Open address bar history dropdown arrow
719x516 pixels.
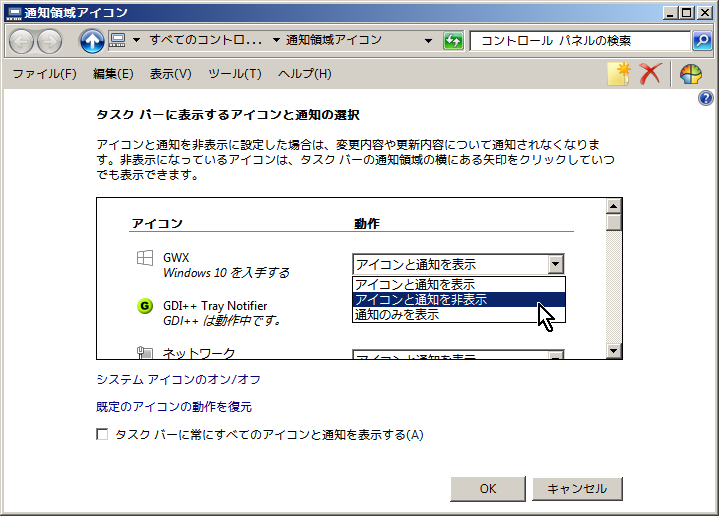click(x=428, y=41)
